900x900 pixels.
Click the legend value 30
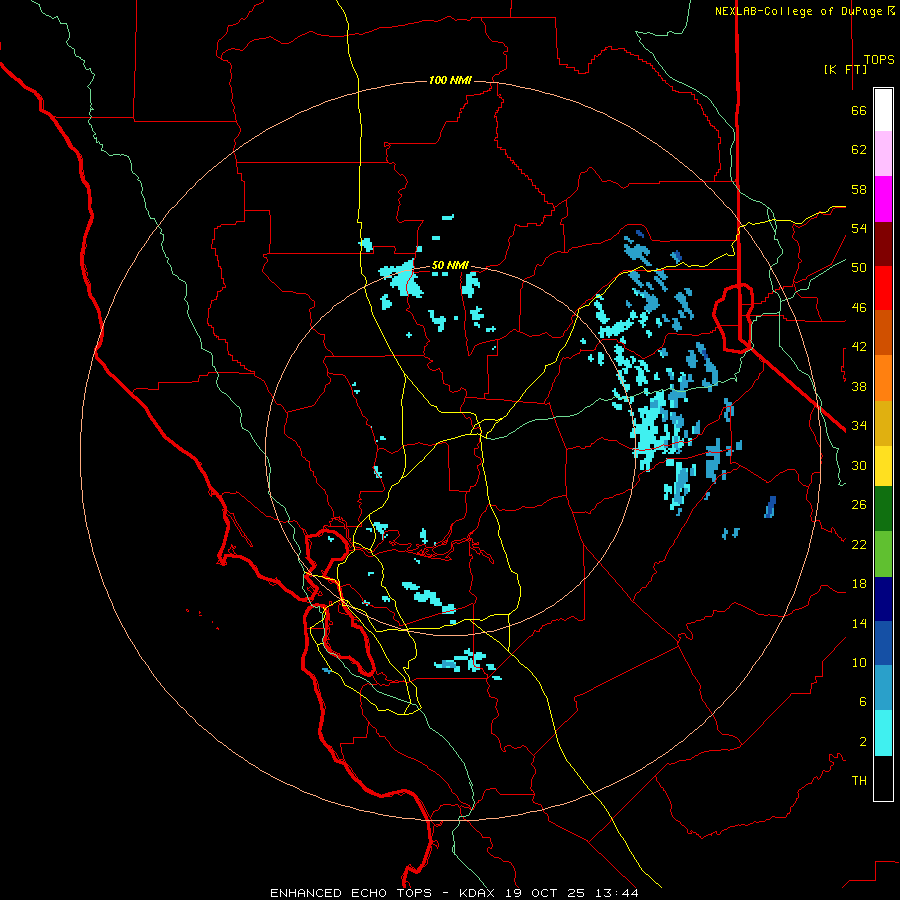pos(859,465)
